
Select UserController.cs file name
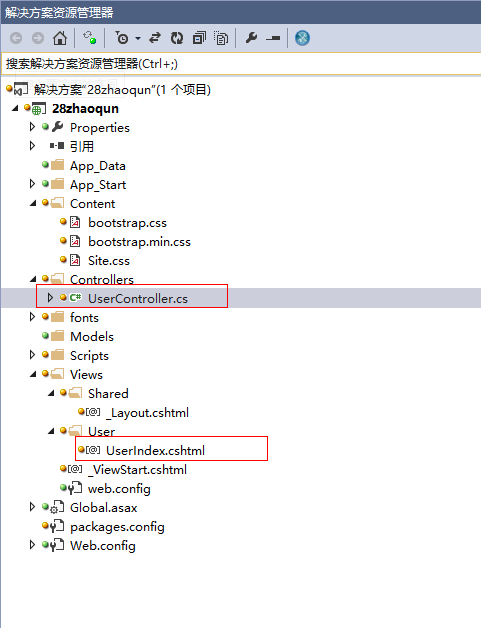138,298
